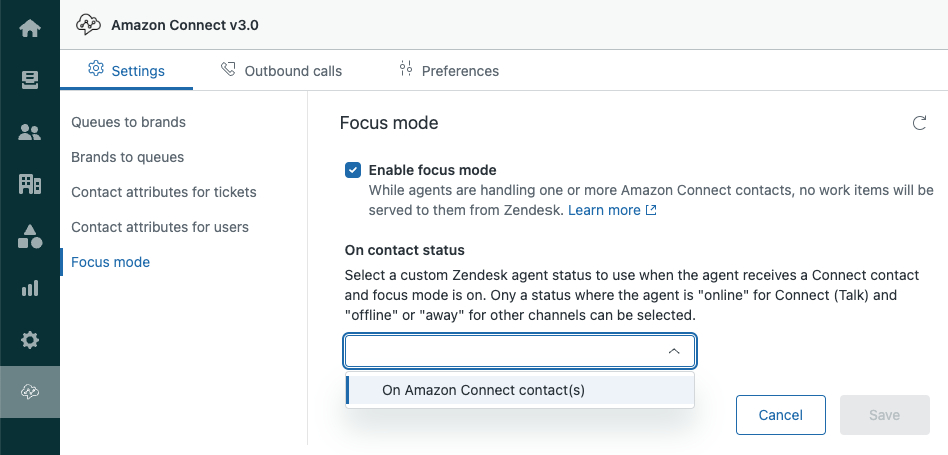This screenshot has height=455, width=948.
Task: Collapse the On contact status dropdown chevron
Action: 674,351
